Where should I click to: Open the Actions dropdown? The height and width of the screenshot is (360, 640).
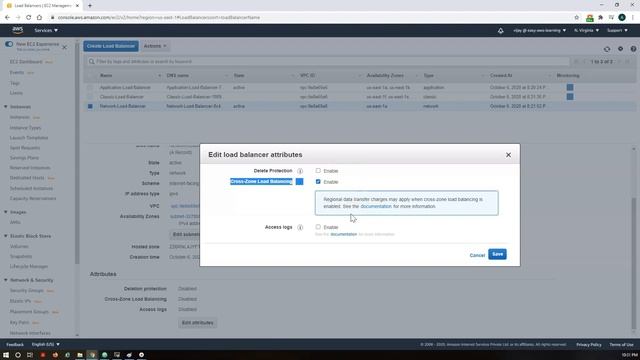155,46
